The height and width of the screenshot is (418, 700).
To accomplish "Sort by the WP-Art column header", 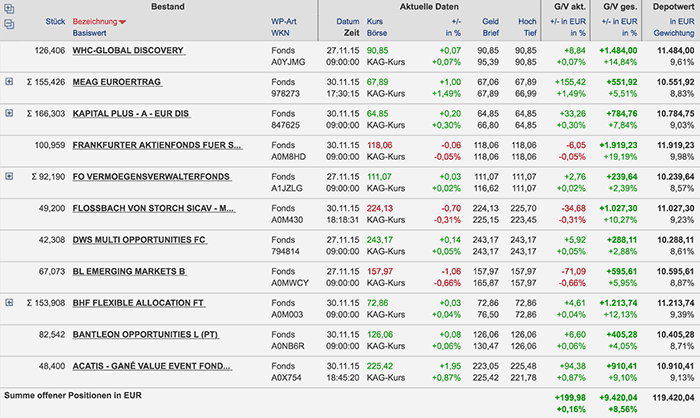I will click(x=285, y=21).
